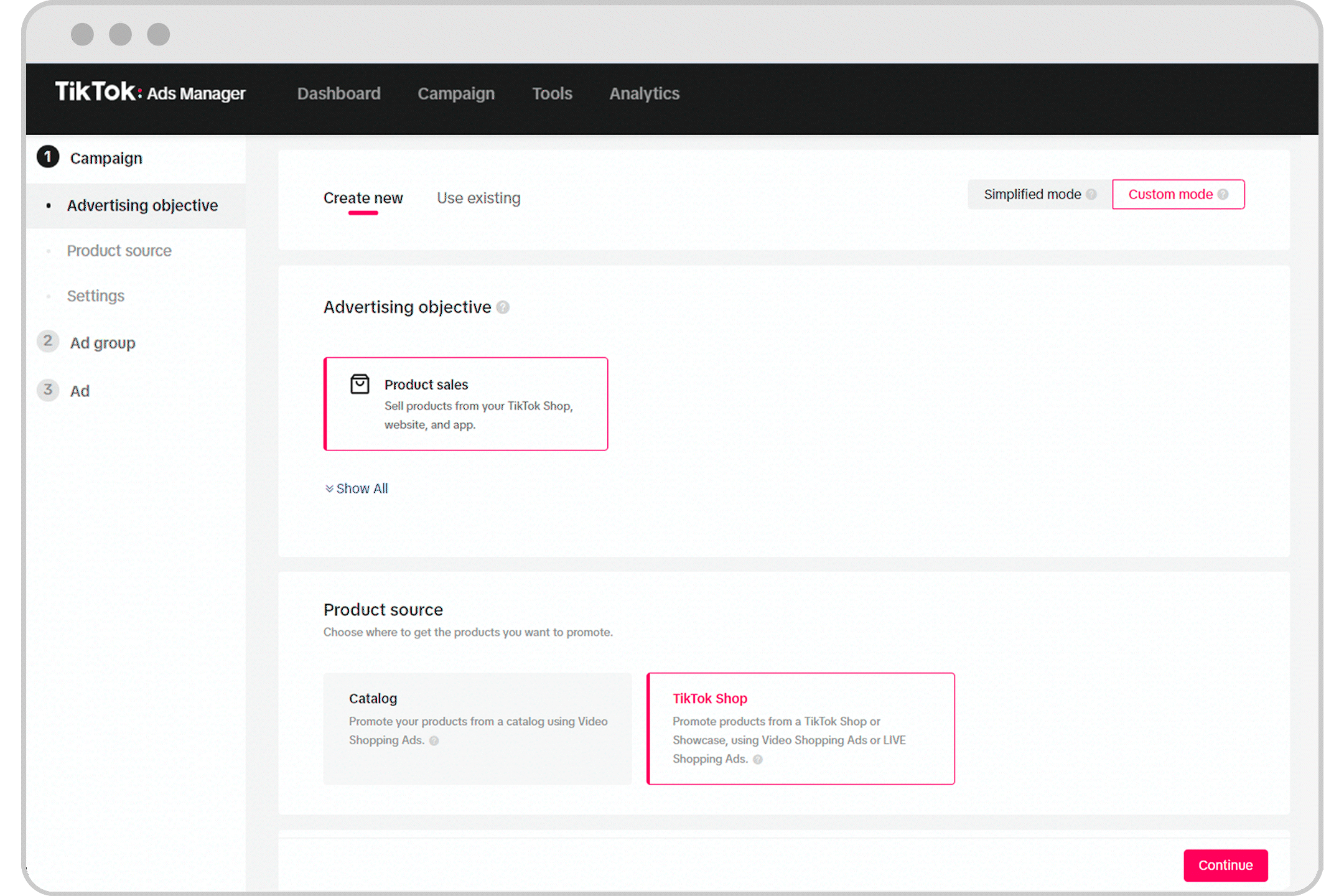Open the Dashboard menu
Image resolution: width=1344 pixels, height=896 pixels.
338,93
